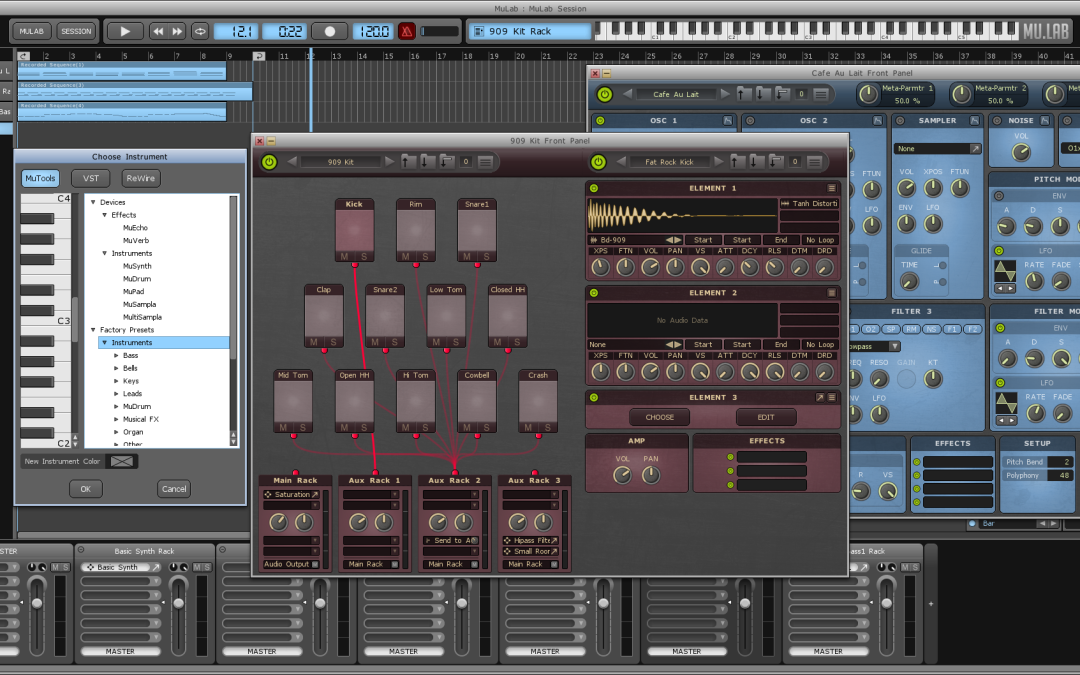The height and width of the screenshot is (675, 1080).
Task: Mute the Kick pad with M
Action: point(344,256)
